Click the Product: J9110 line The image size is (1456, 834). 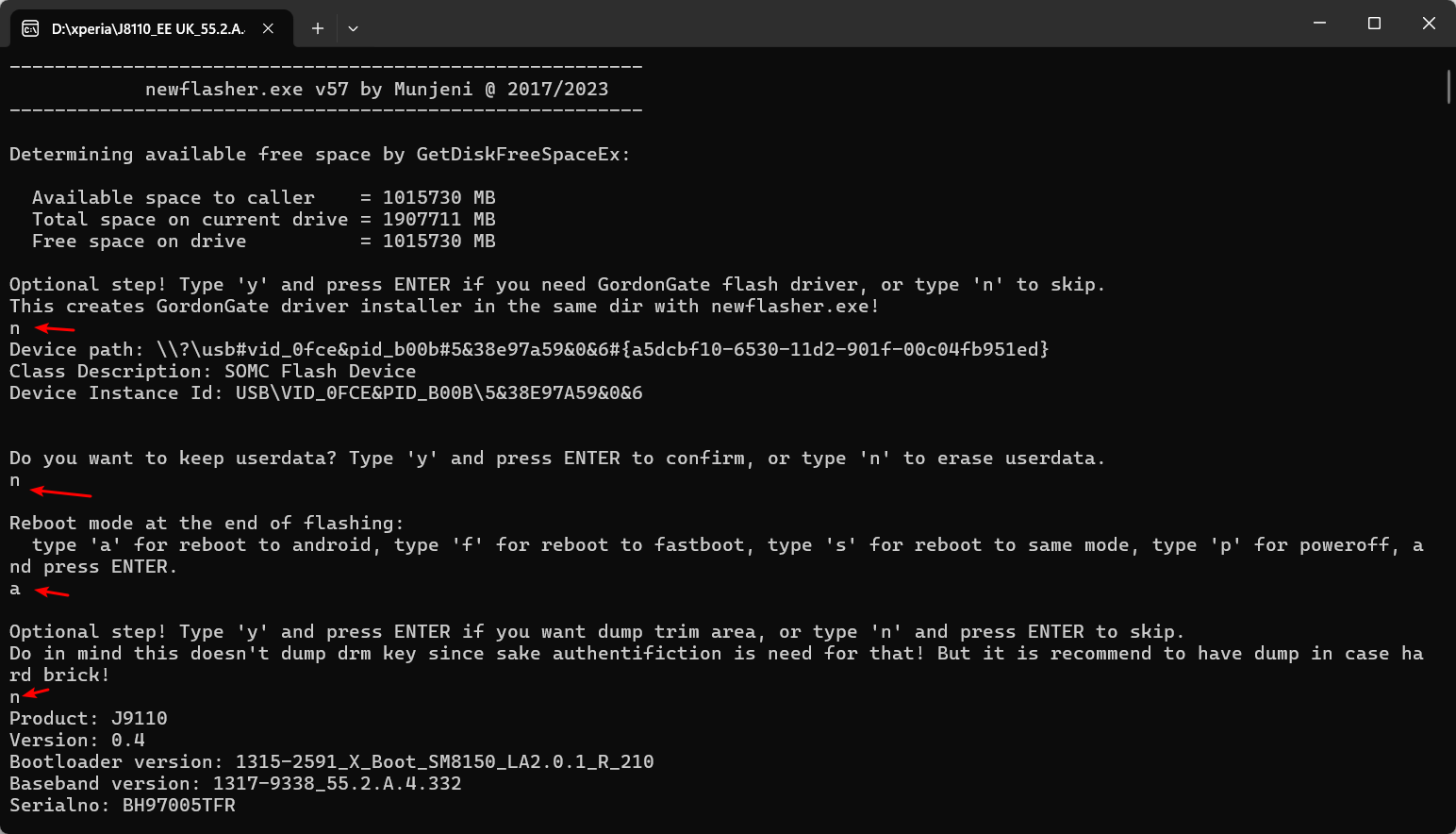89,719
